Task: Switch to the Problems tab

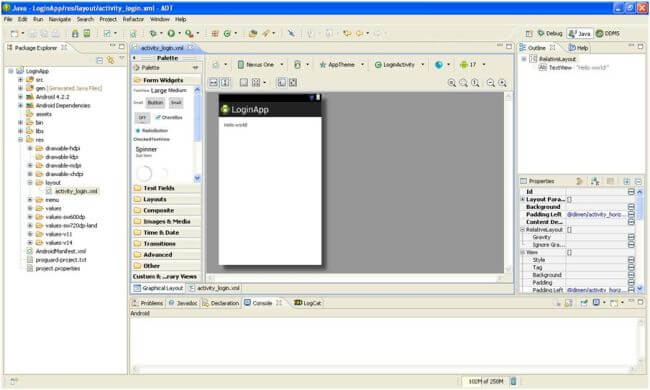Action: 147,303
